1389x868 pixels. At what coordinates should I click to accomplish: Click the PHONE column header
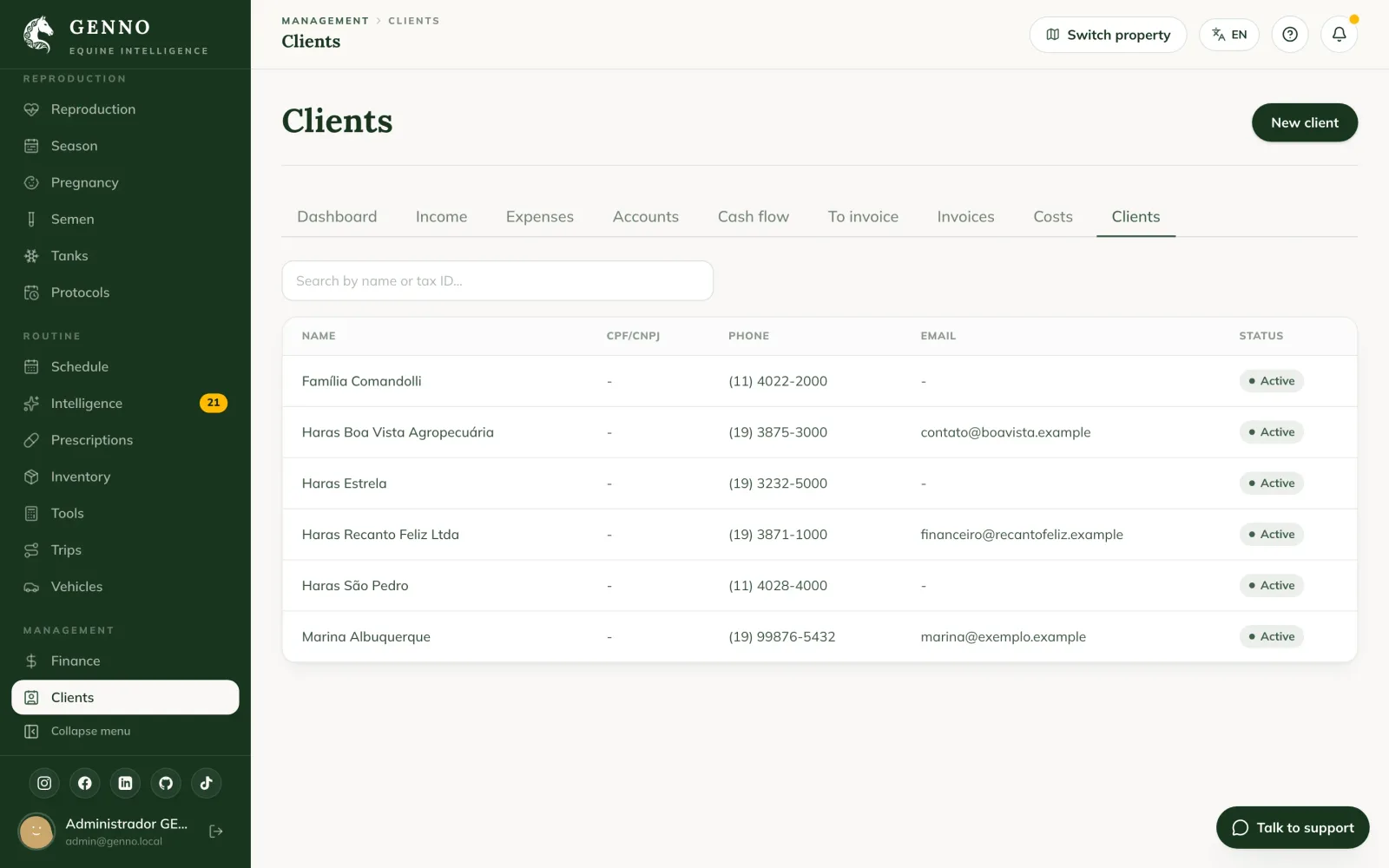[x=748, y=336]
